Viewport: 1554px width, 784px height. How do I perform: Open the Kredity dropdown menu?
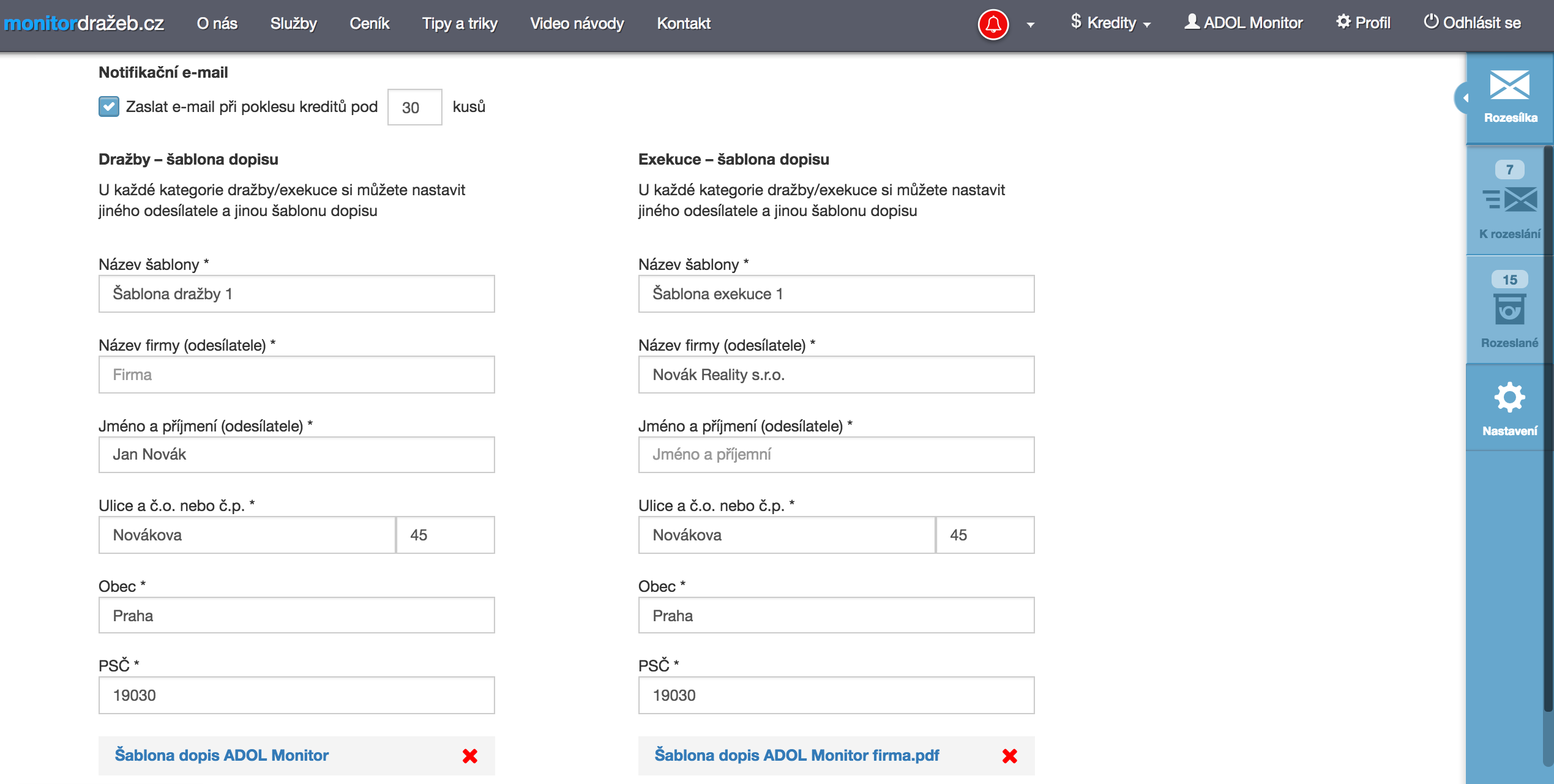click(x=1111, y=23)
